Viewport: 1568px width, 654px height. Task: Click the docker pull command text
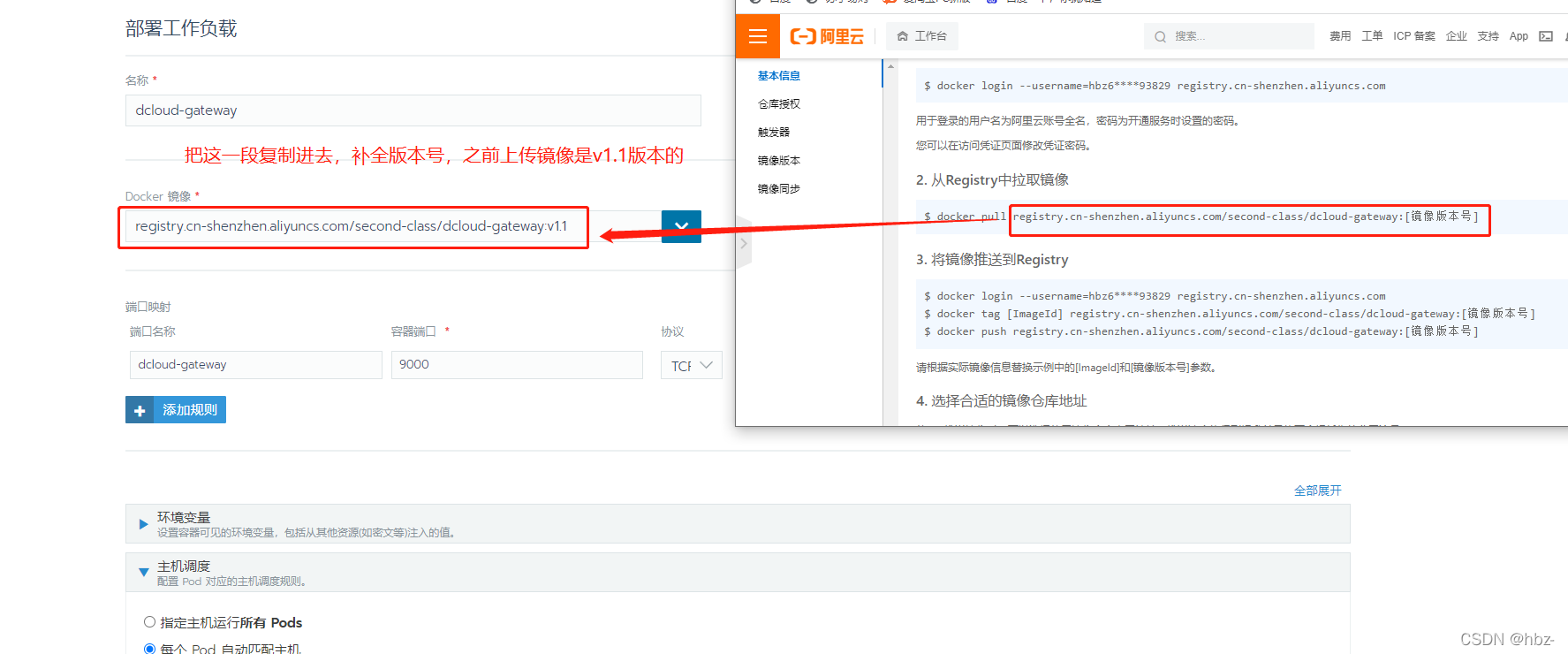pyautogui.click(x=1201, y=217)
